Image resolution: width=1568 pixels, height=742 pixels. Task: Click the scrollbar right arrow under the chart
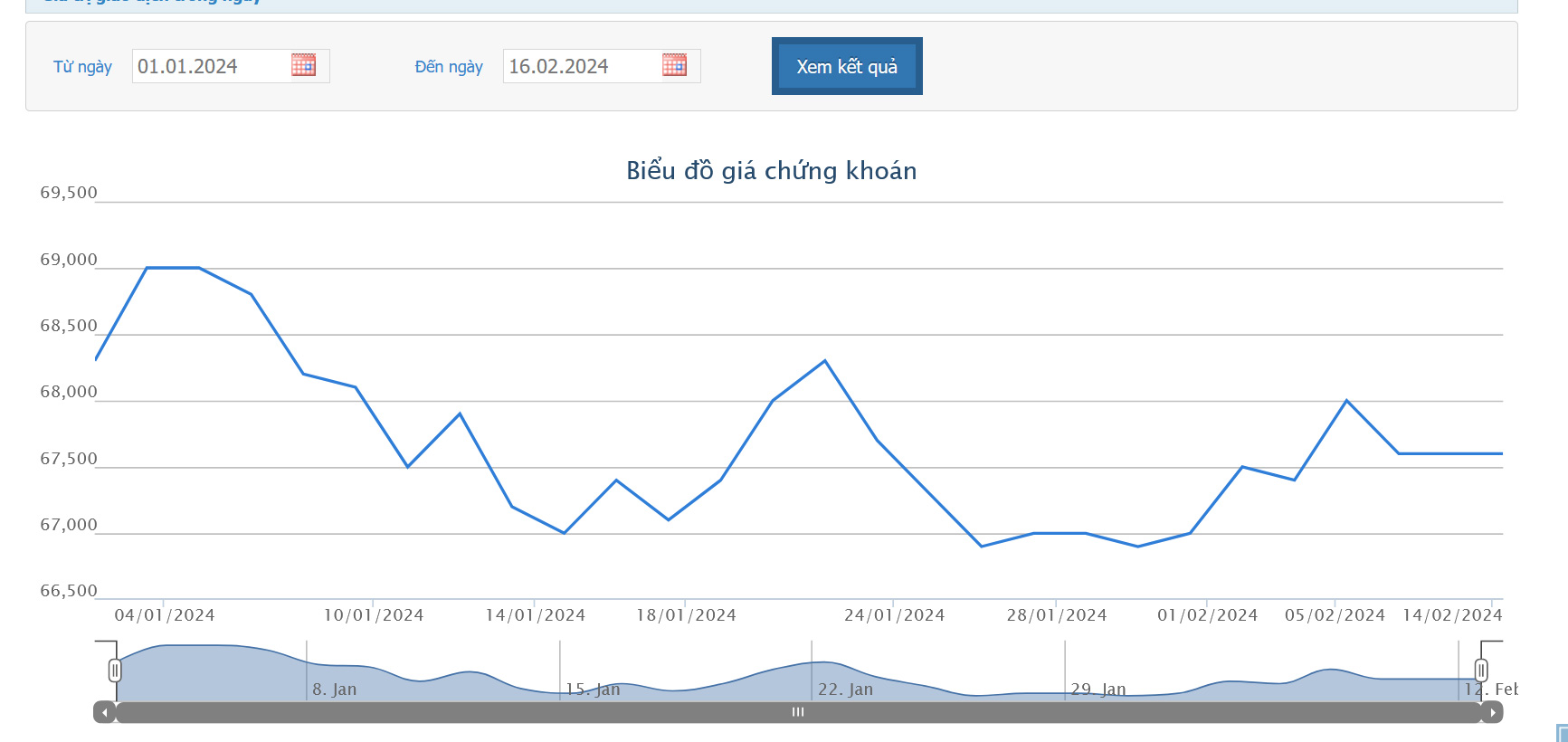pos(1492,713)
